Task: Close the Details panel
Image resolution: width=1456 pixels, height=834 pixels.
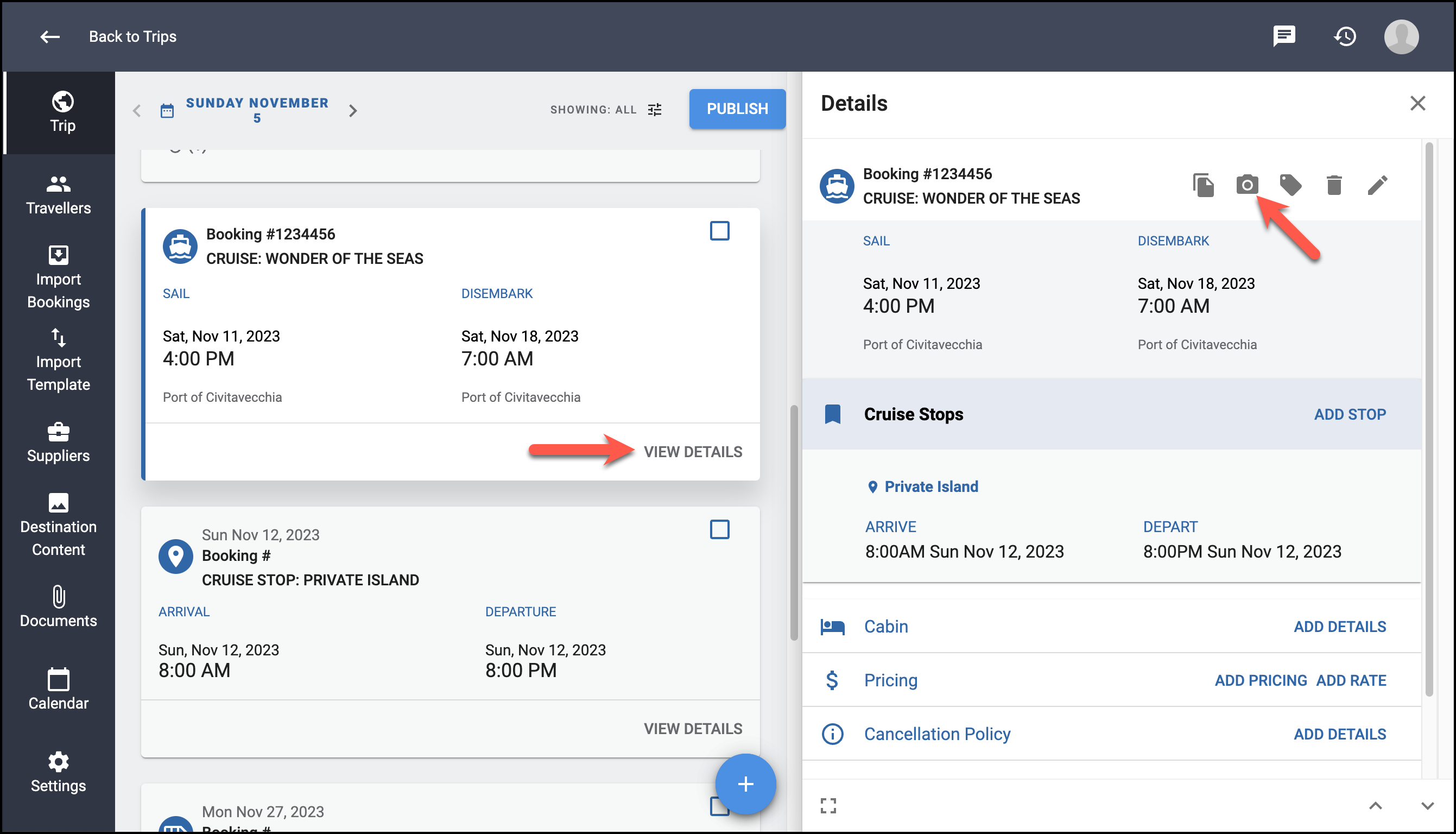Action: [x=1417, y=103]
